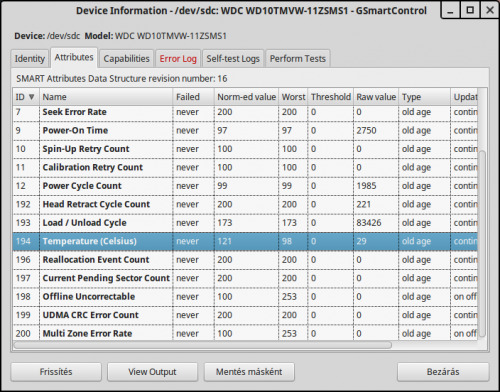Close the Device Information window

pos(490,10)
